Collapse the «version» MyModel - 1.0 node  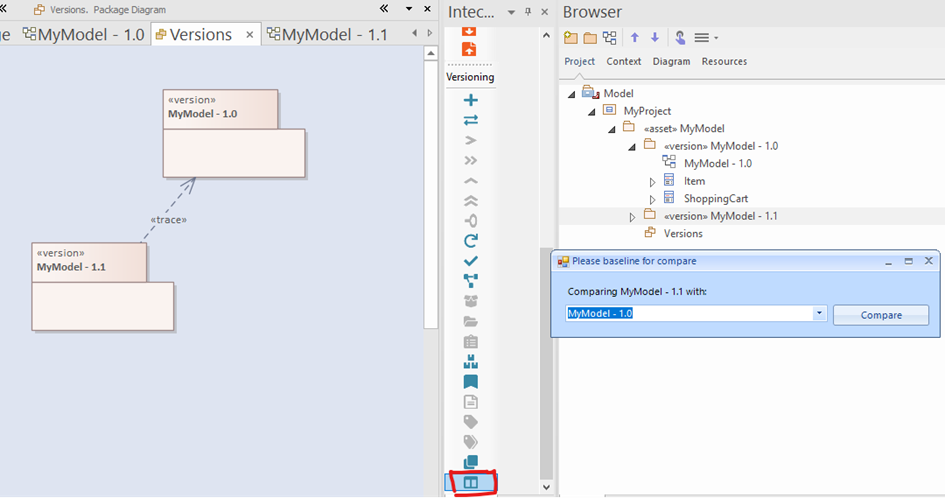click(632, 147)
